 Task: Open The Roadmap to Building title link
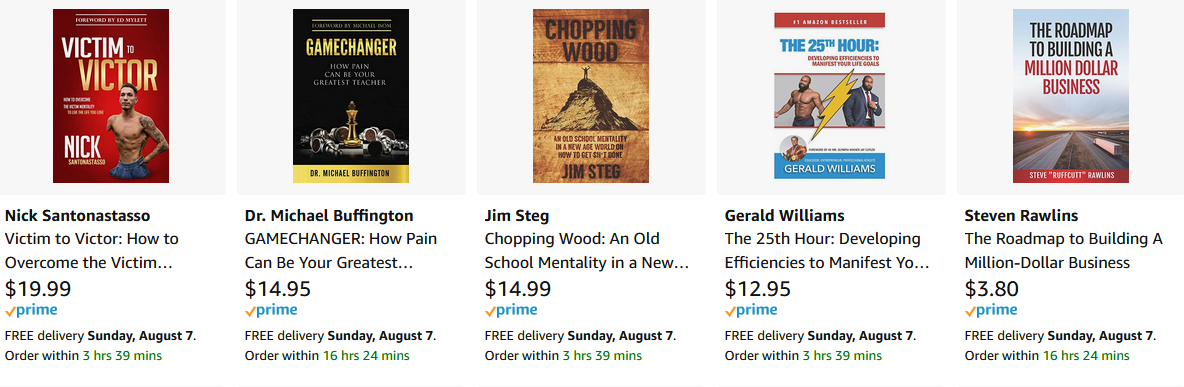tap(1063, 250)
